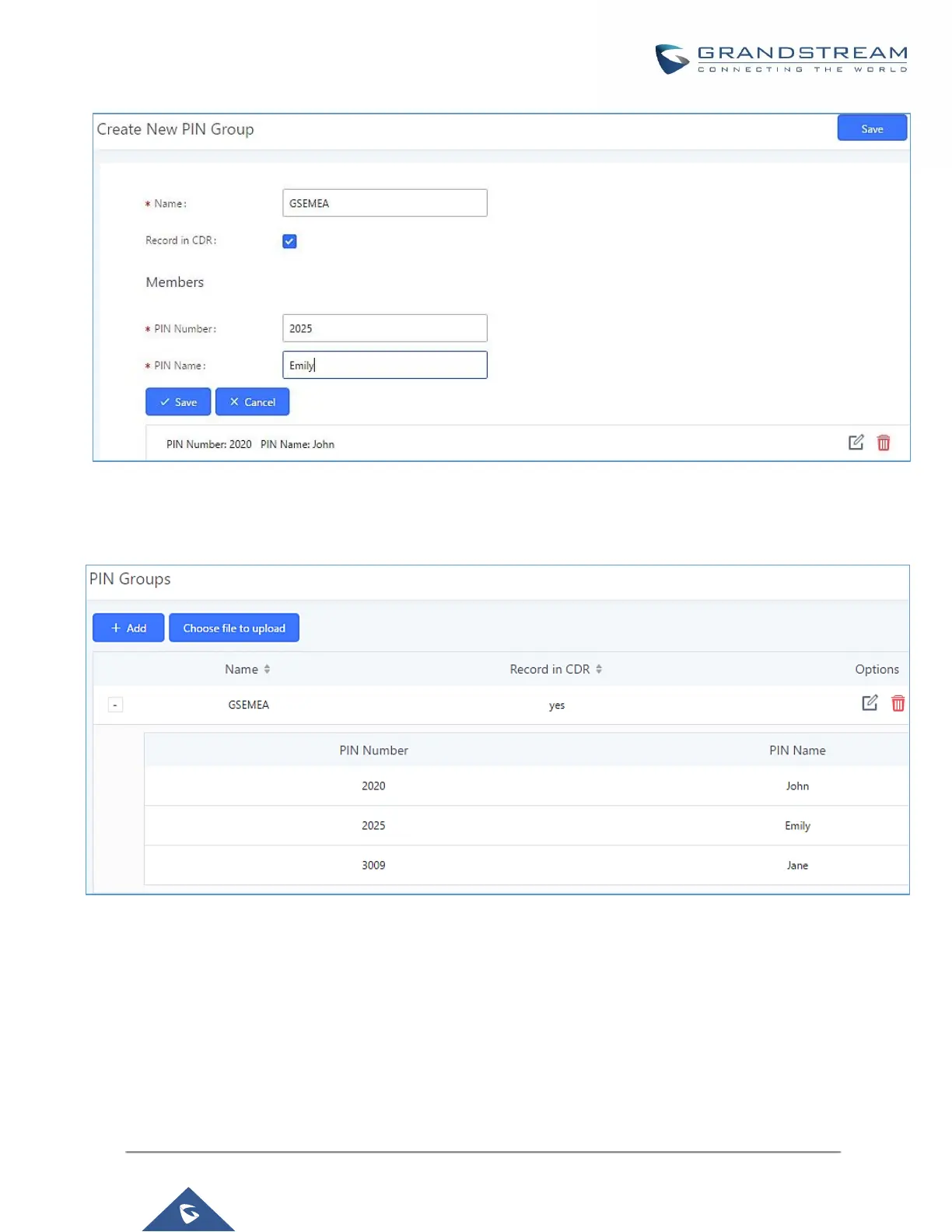Viewport: 952px width, 1232px height.
Task: Click the PIN Name field containing Emily
Action: click(x=385, y=365)
